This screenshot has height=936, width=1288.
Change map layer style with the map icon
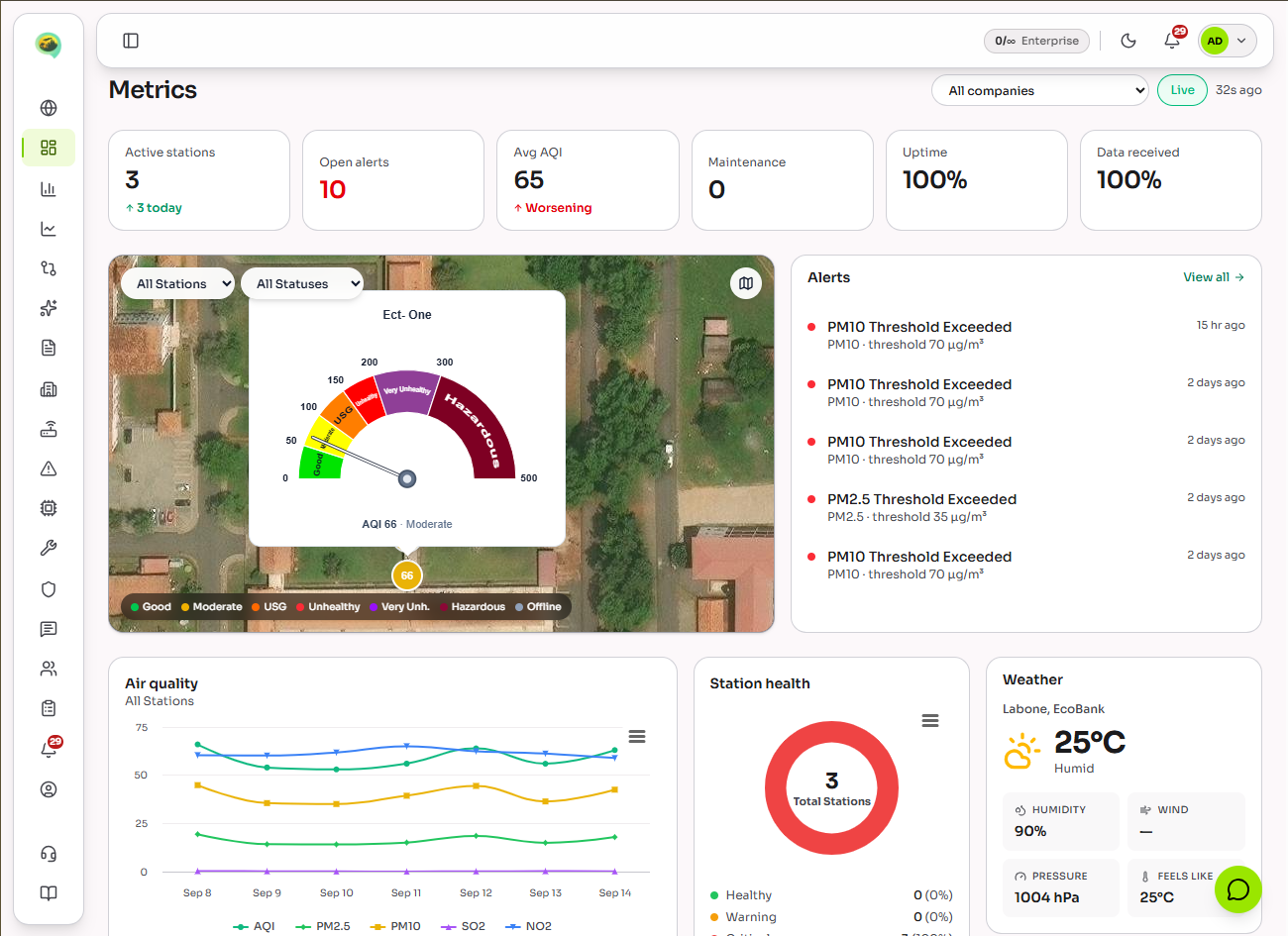[746, 283]
